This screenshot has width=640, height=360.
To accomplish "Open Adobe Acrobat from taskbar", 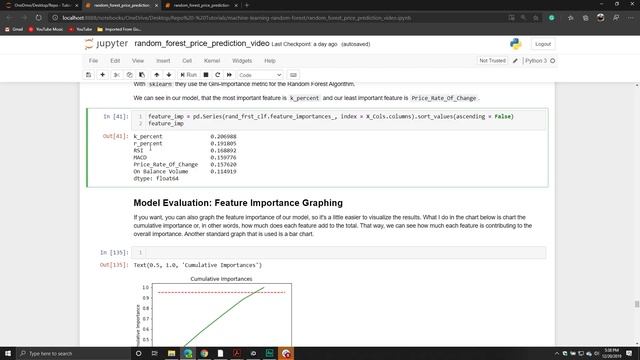I will 237,353.
